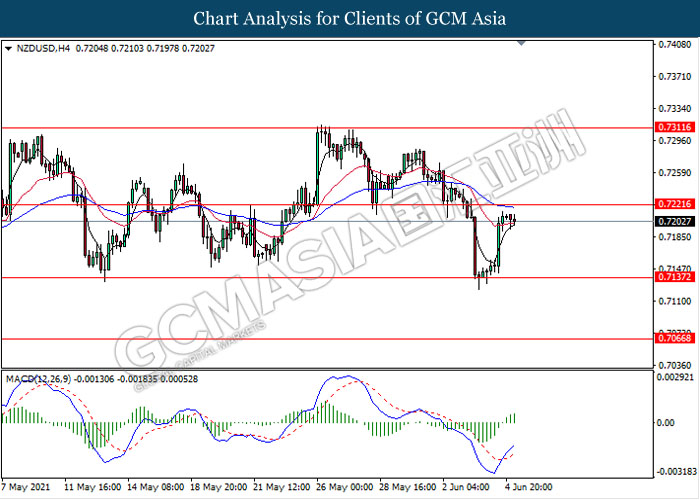Click the 14 May 08:00 time label
Image resolution: width=700 pixels, height=500 pixels.
(155, 487)
